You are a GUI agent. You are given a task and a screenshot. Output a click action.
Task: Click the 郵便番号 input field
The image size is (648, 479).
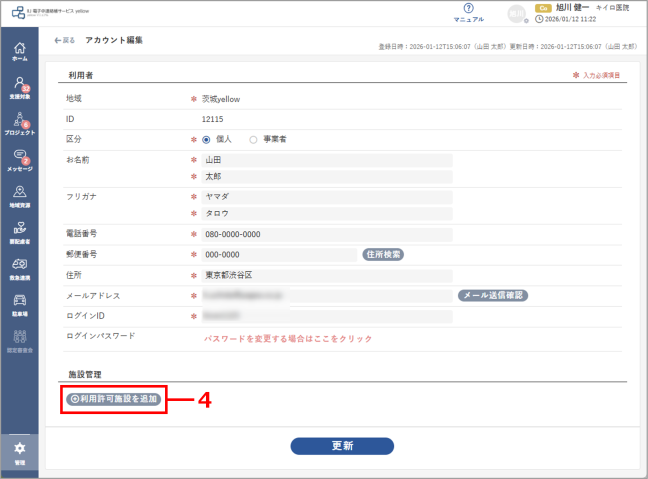click(279, 255)
